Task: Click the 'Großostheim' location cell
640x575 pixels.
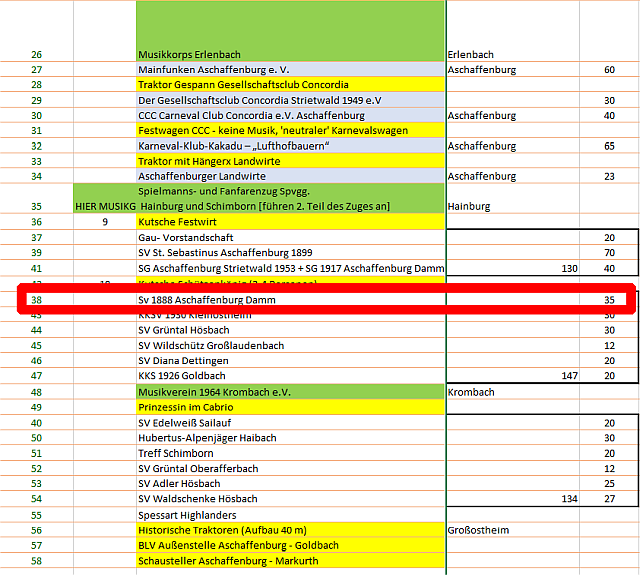Action: coord(513,530)
